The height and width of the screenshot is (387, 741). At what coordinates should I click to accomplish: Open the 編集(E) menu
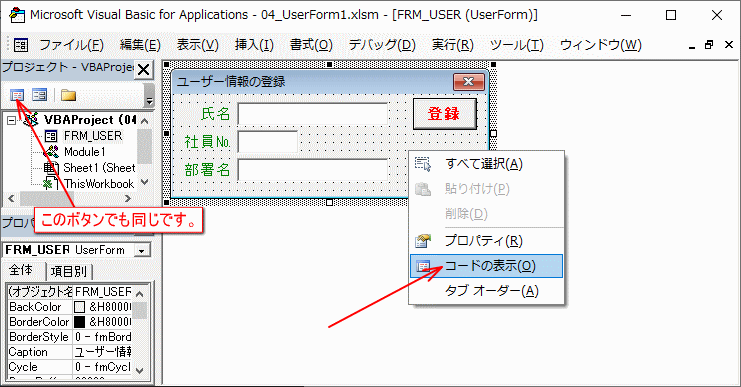140,45
